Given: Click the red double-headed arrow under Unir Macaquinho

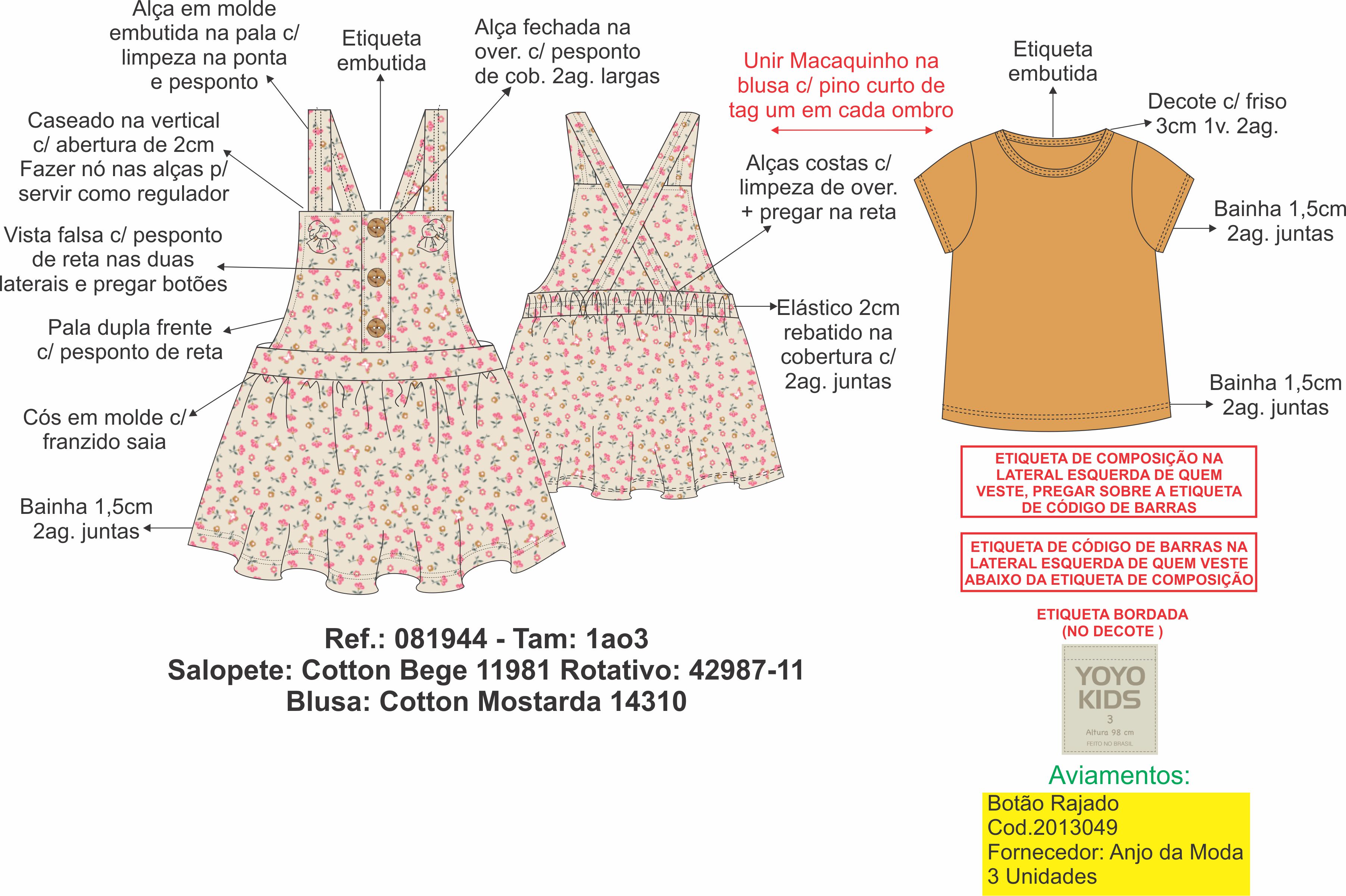Looking at the screenshot, I should click(851, 130).
